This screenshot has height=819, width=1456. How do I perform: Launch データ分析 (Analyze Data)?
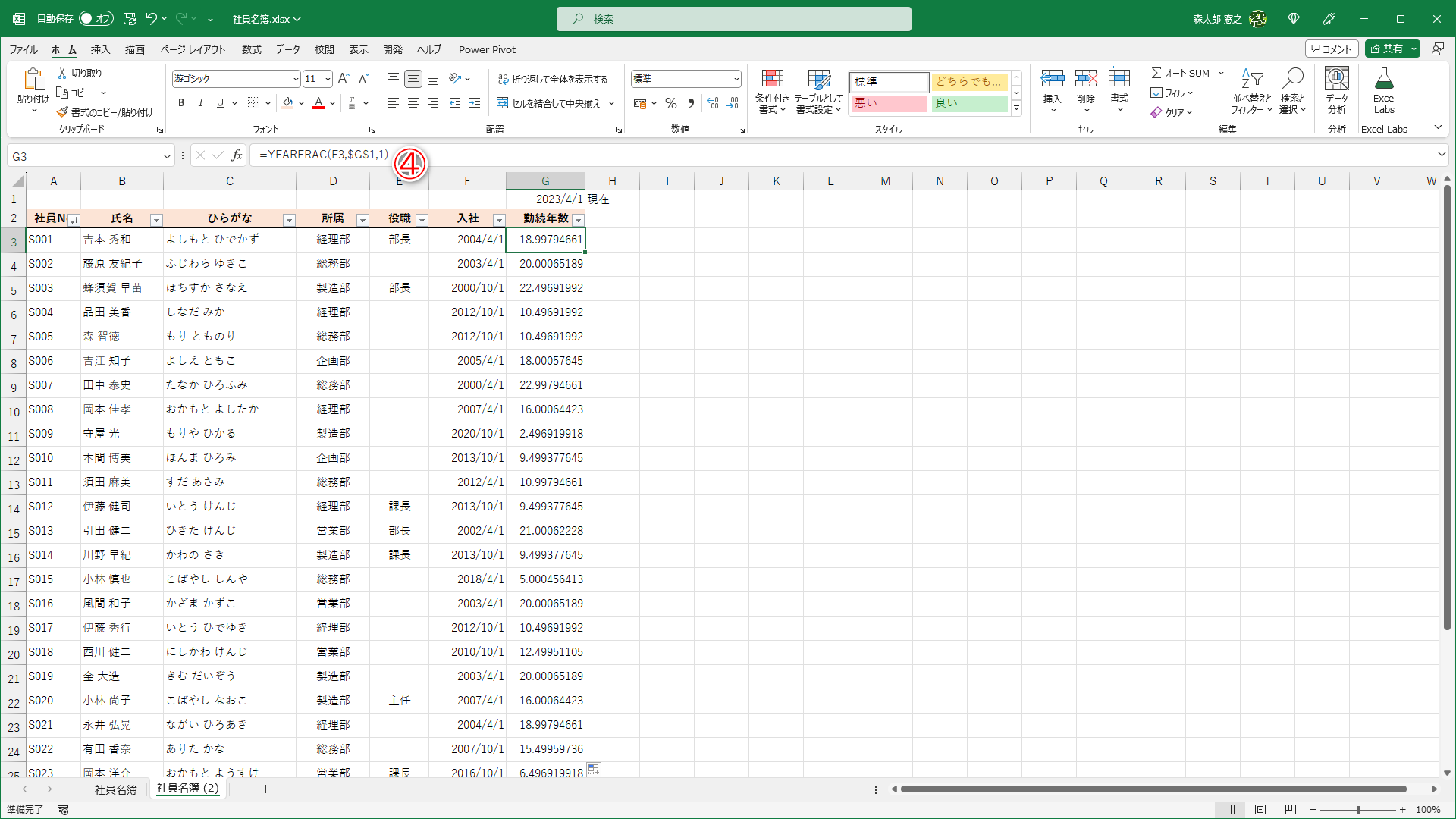point(1335,91)
